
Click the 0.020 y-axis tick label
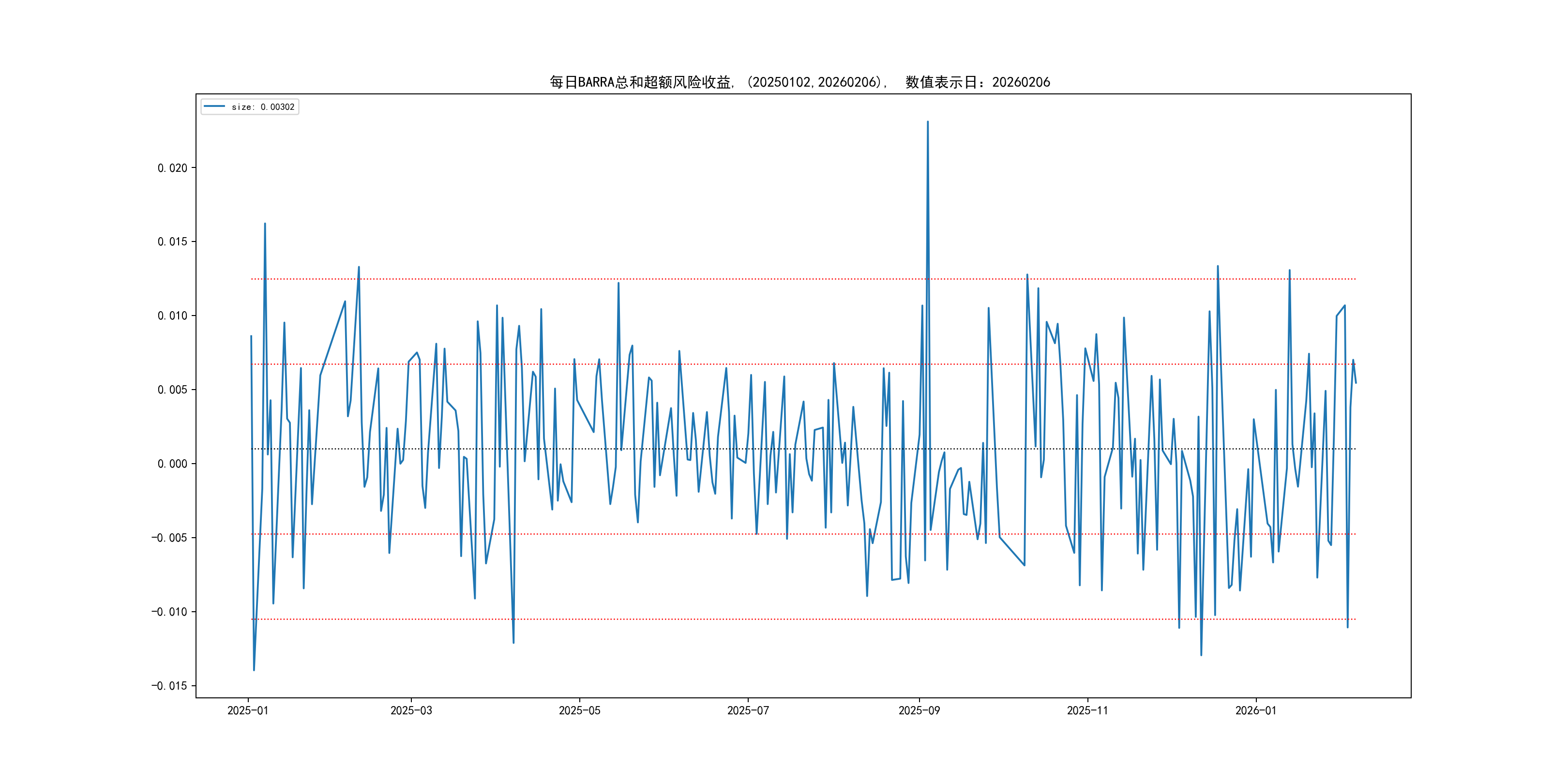click(172, 168)
